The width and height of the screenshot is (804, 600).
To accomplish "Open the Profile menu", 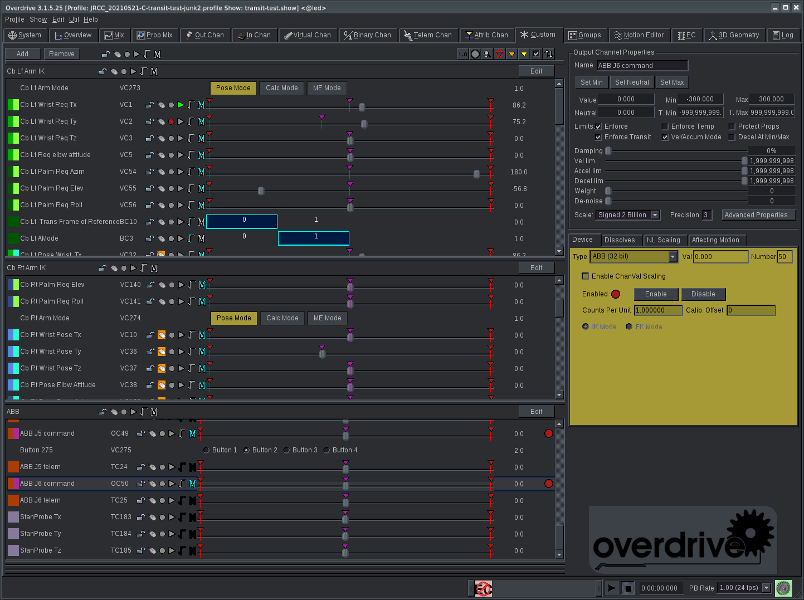I will click(x=14, y=19).
